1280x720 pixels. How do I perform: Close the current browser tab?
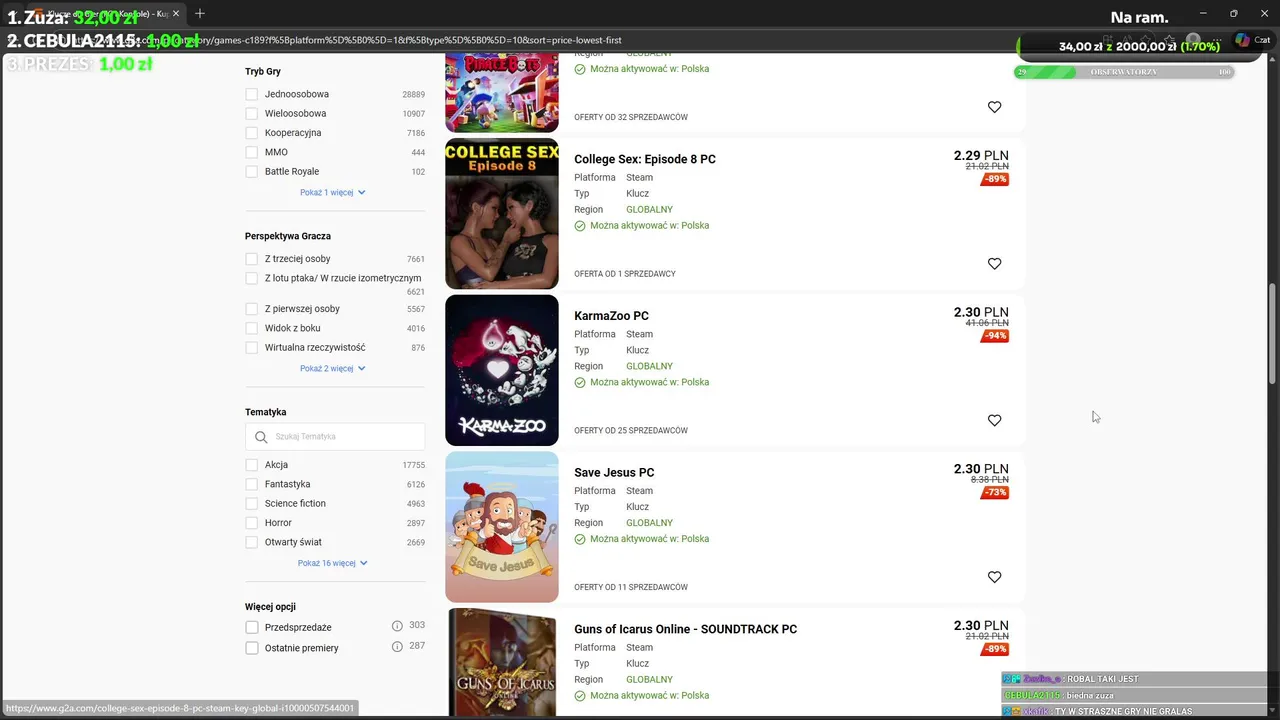(175, 14)
